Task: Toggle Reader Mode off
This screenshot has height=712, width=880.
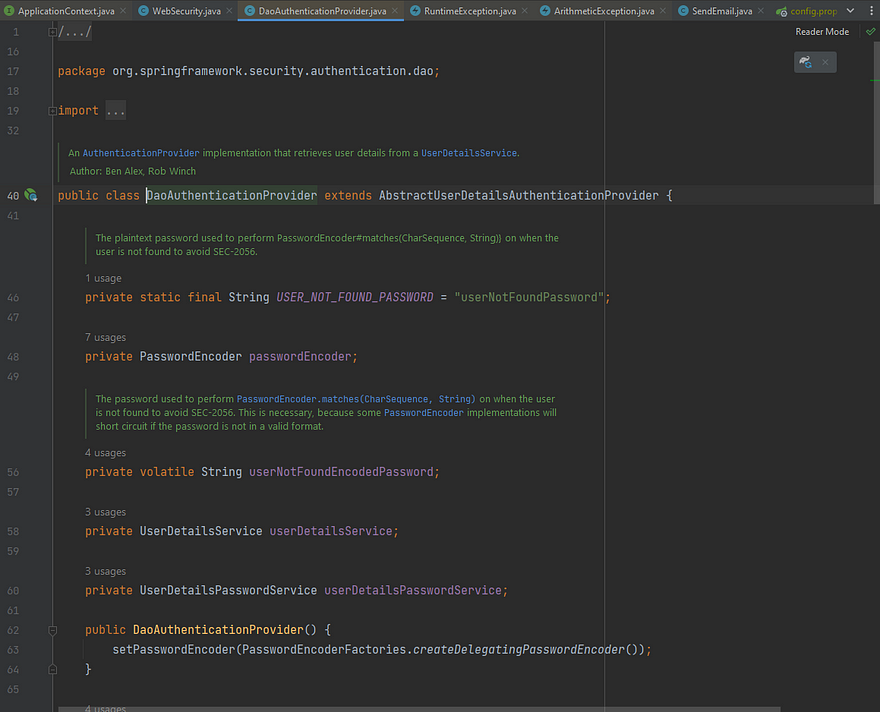Action: click(x=821, y=31)
